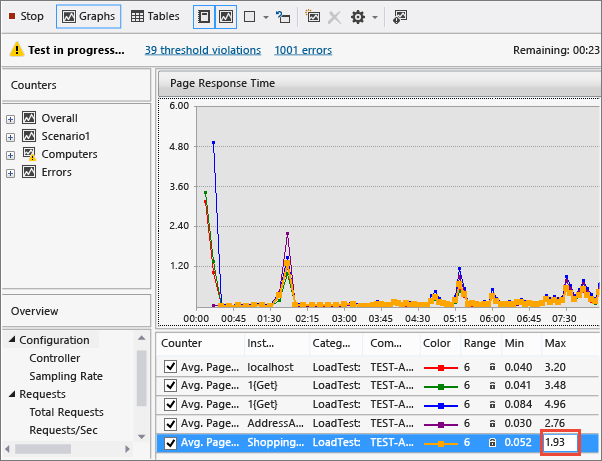Click the Overview horizontal scroll-left arrow

click(7, 449)
